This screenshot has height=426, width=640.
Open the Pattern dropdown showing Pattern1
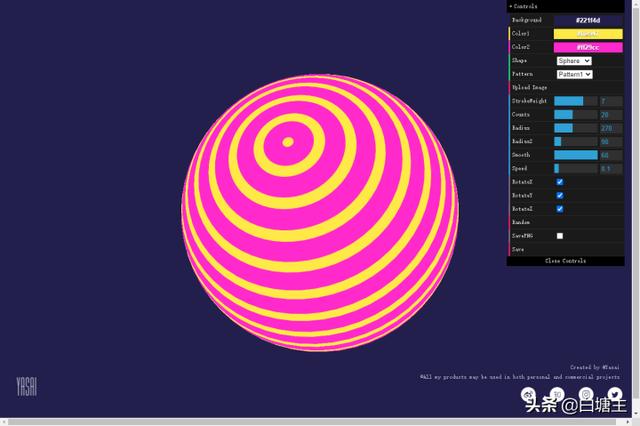(574, 74)
